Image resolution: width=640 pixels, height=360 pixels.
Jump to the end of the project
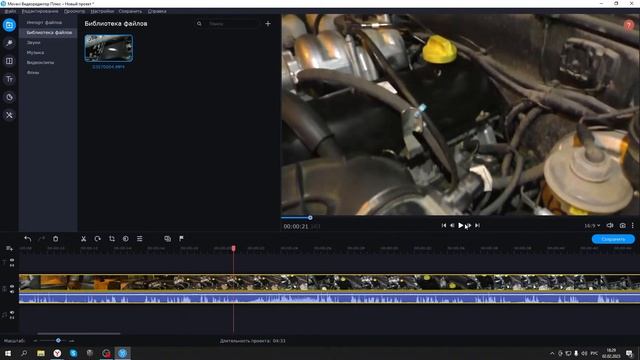[x=477, y=225]
